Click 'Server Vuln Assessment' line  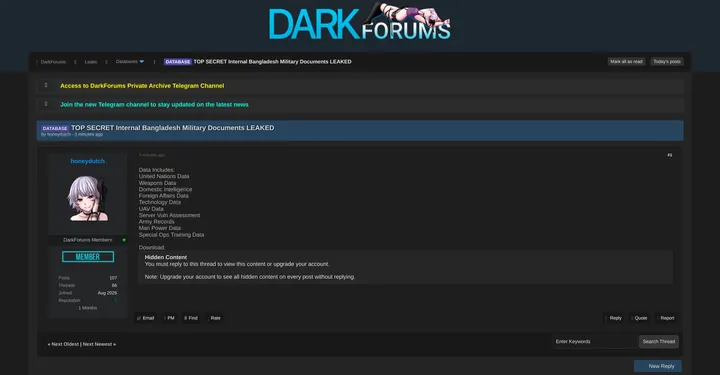tap(169, 215)
